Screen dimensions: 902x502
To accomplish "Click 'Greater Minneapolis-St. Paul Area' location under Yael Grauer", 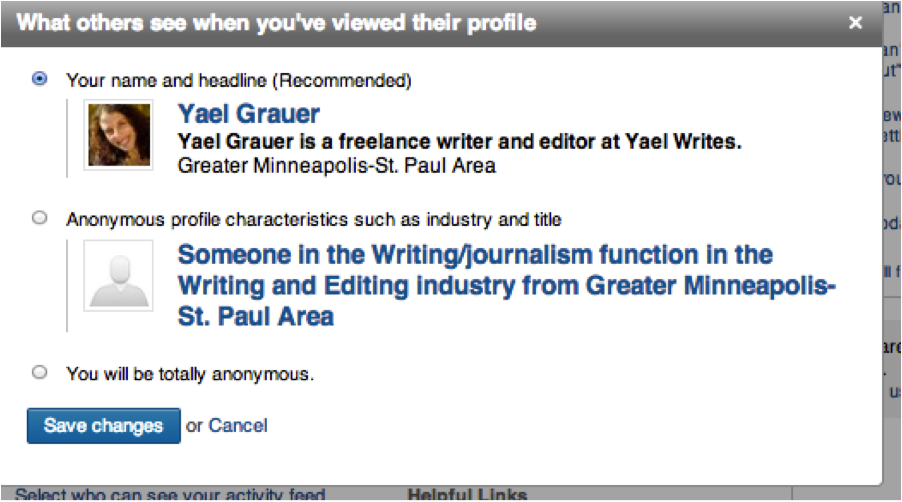I will [x=336, y=165].
